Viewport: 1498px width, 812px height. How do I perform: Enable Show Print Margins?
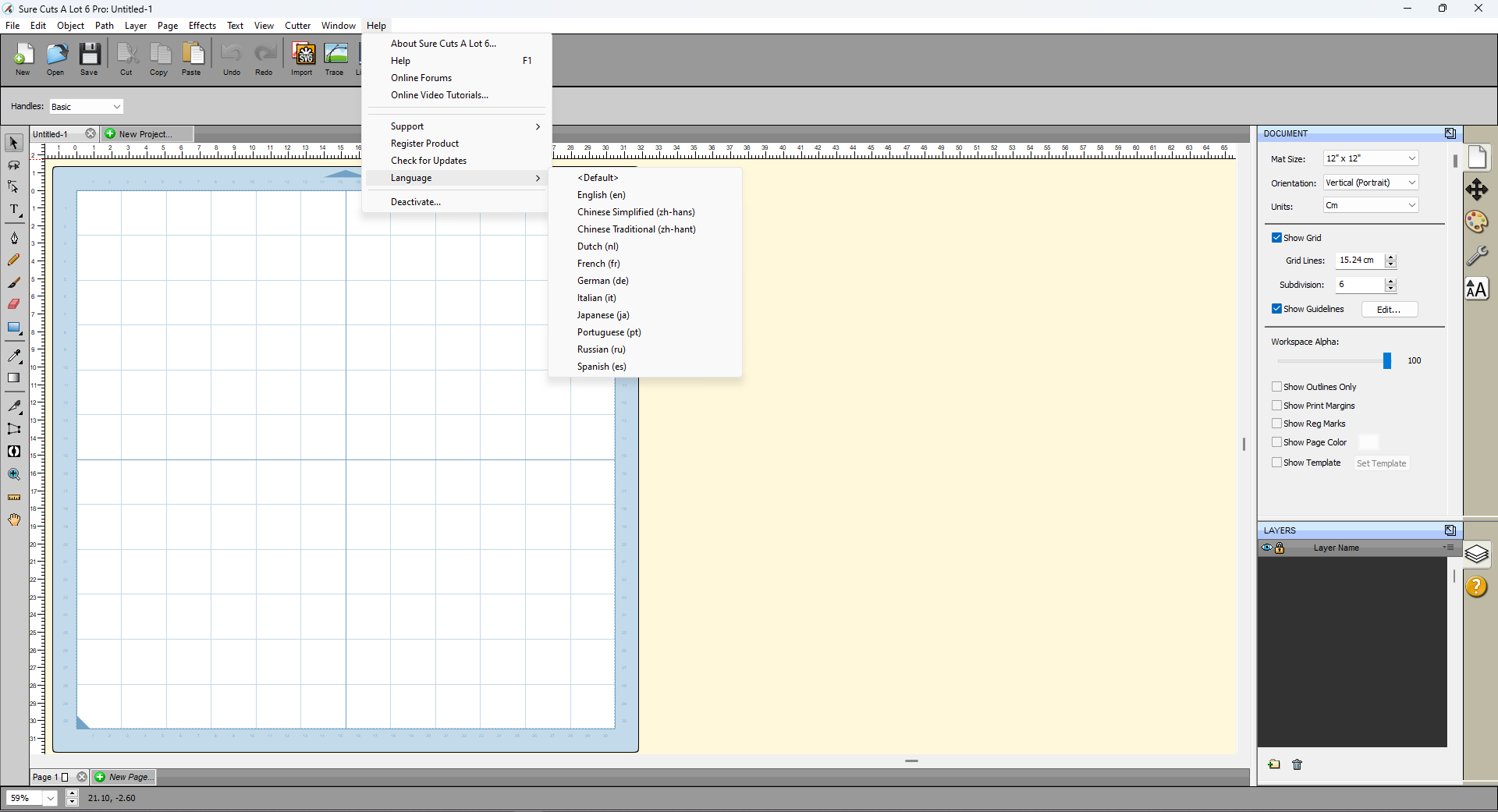click(x=1276, y=406)
